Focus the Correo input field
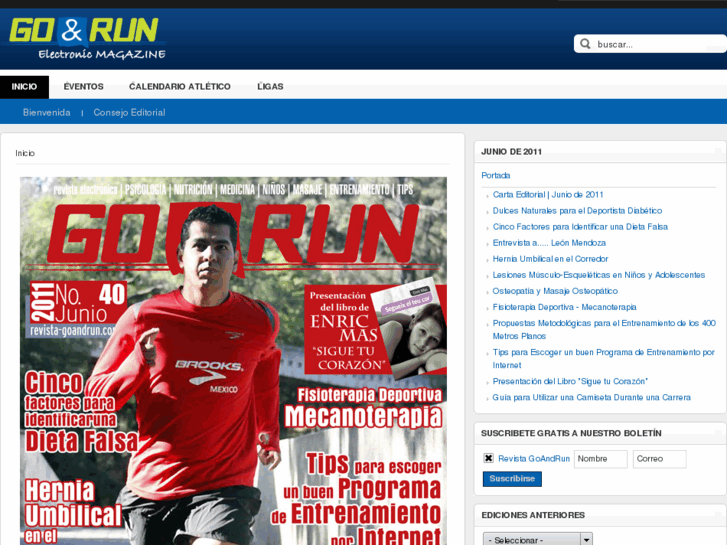 [659, 459]
